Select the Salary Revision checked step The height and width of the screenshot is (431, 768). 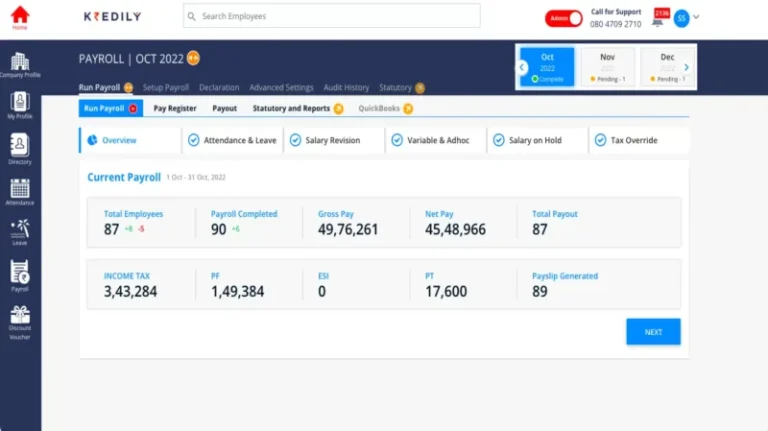[335, 141]
